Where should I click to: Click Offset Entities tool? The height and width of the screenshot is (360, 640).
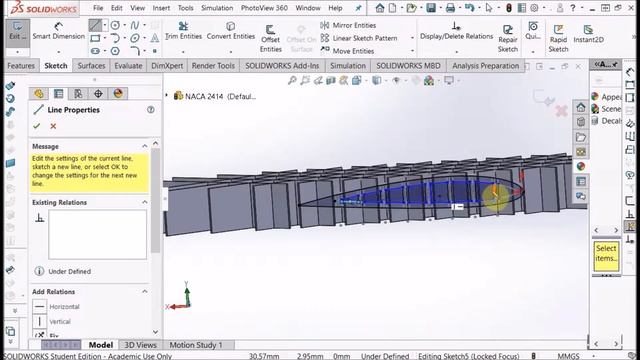pyautogui.click(x=271, y=38)
